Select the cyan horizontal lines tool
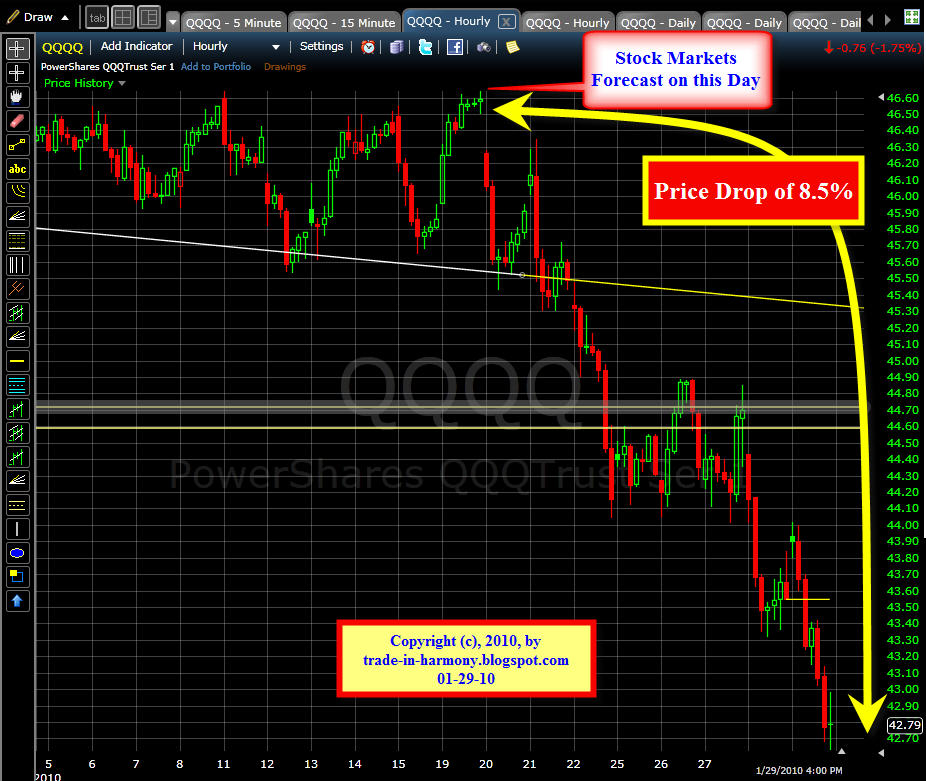 tap(17, 385)
